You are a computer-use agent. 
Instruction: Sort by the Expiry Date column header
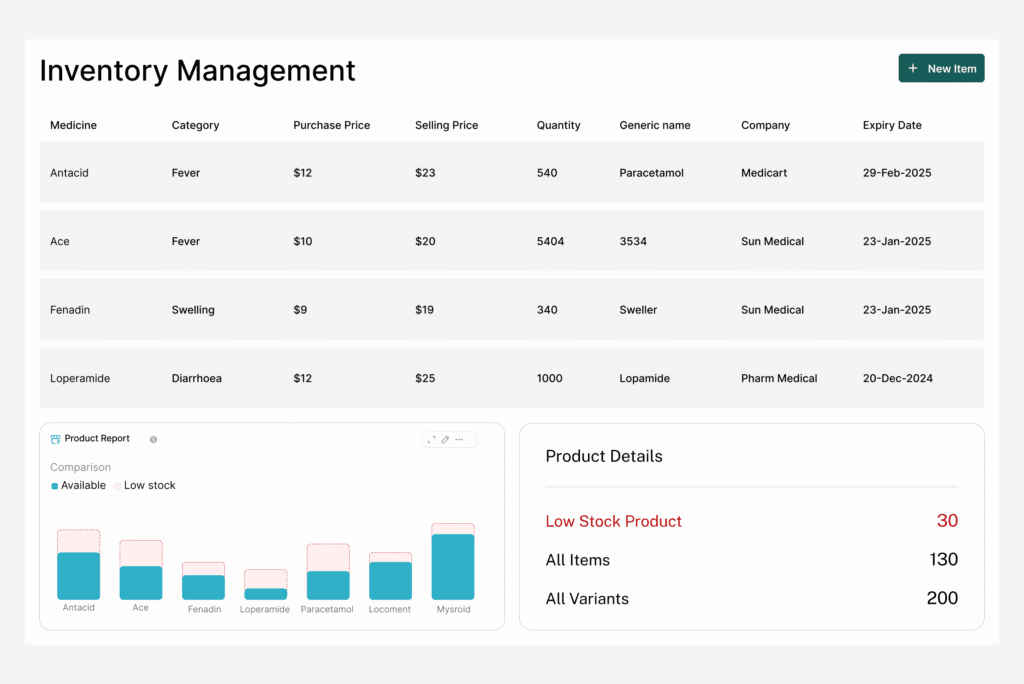coord(892,125)
